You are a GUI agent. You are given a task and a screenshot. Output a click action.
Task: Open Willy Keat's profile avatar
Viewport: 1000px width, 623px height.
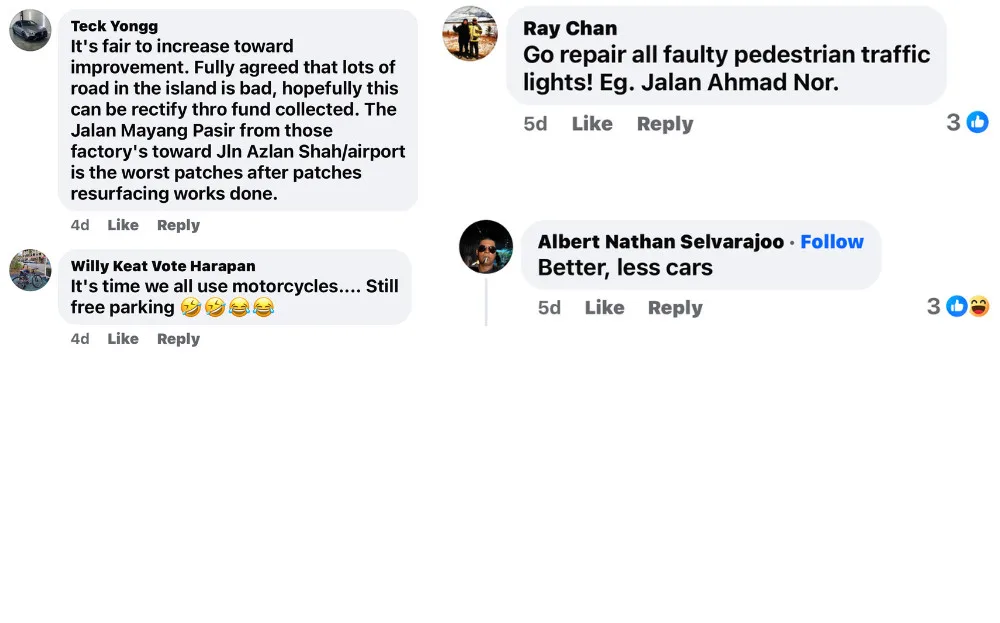[30, 270]
